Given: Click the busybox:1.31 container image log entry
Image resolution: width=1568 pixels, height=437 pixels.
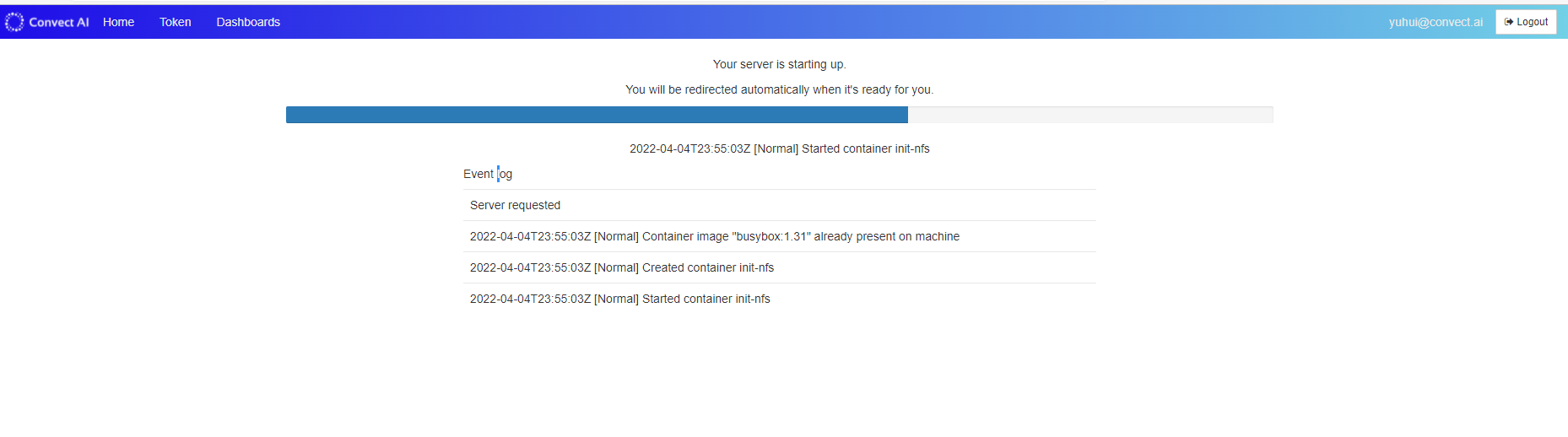Looking at the screenshot, I should [x=780, y=236].
